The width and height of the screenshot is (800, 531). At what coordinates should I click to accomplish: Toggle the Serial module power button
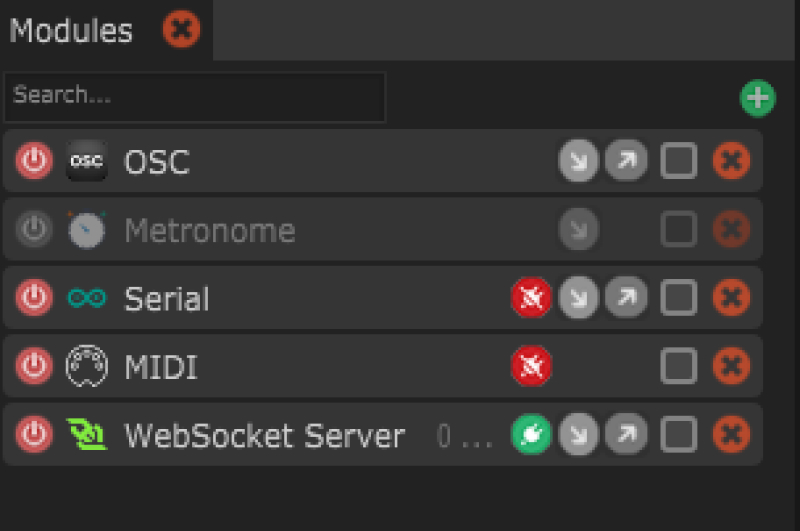34,298
